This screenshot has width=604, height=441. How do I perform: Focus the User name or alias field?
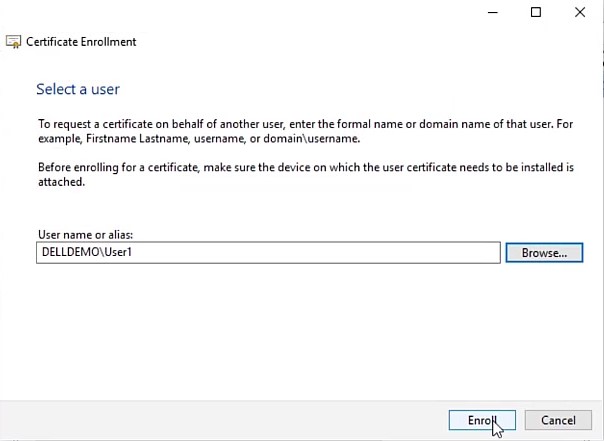[300, 253]
